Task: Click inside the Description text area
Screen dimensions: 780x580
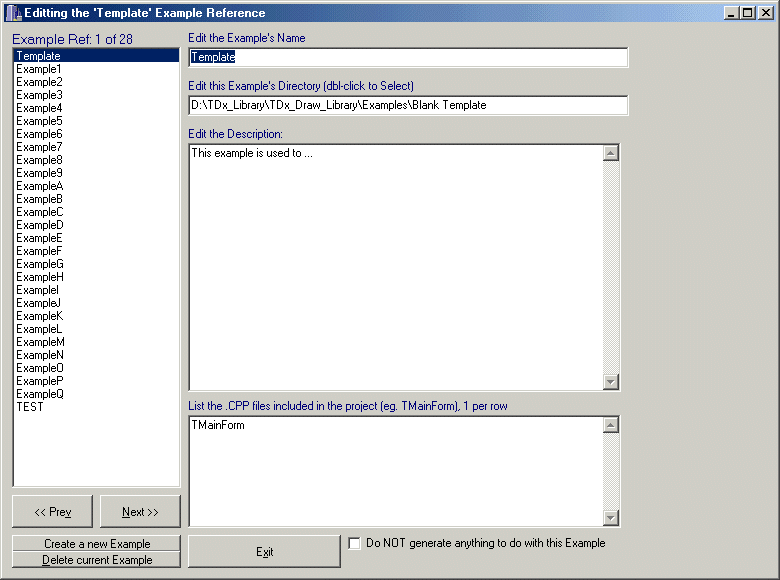Action: point(396,267)
